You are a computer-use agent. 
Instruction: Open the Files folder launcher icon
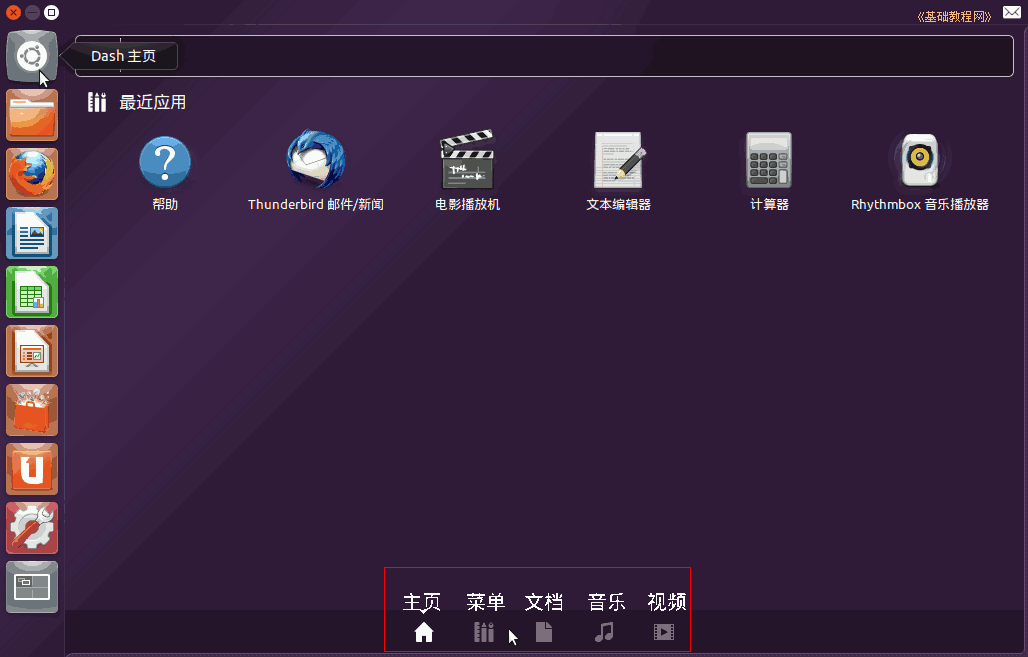32,115
